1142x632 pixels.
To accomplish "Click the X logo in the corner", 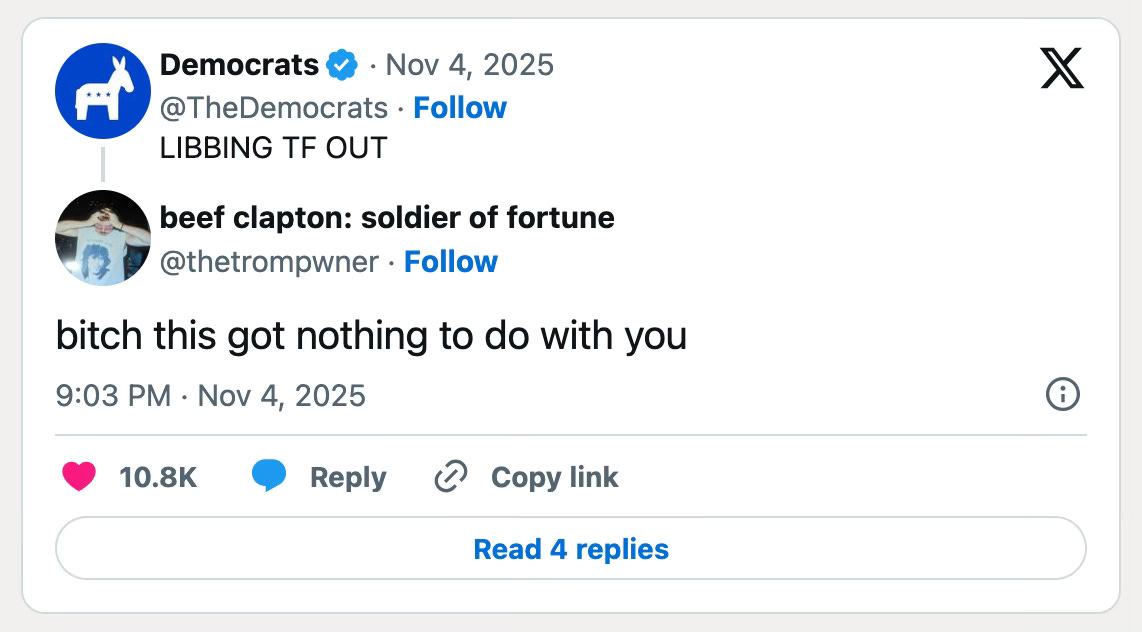I will click(1063, 68).
